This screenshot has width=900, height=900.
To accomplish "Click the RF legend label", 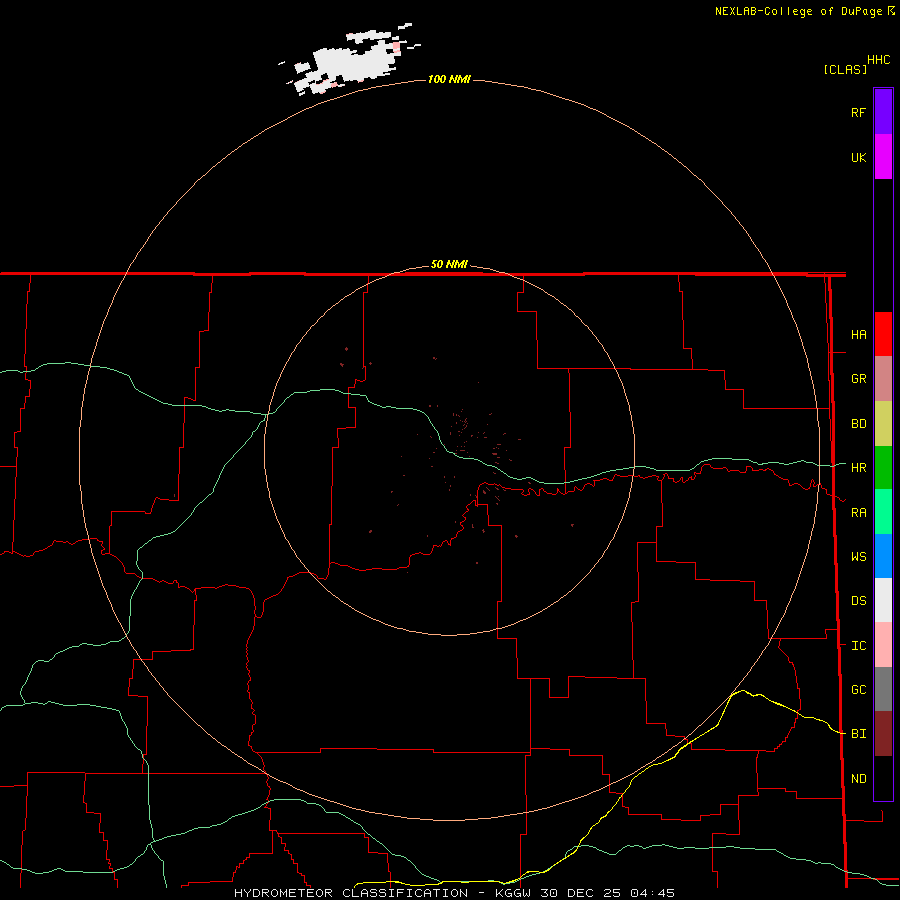I will pyautogui.click(x=858, y=112).
